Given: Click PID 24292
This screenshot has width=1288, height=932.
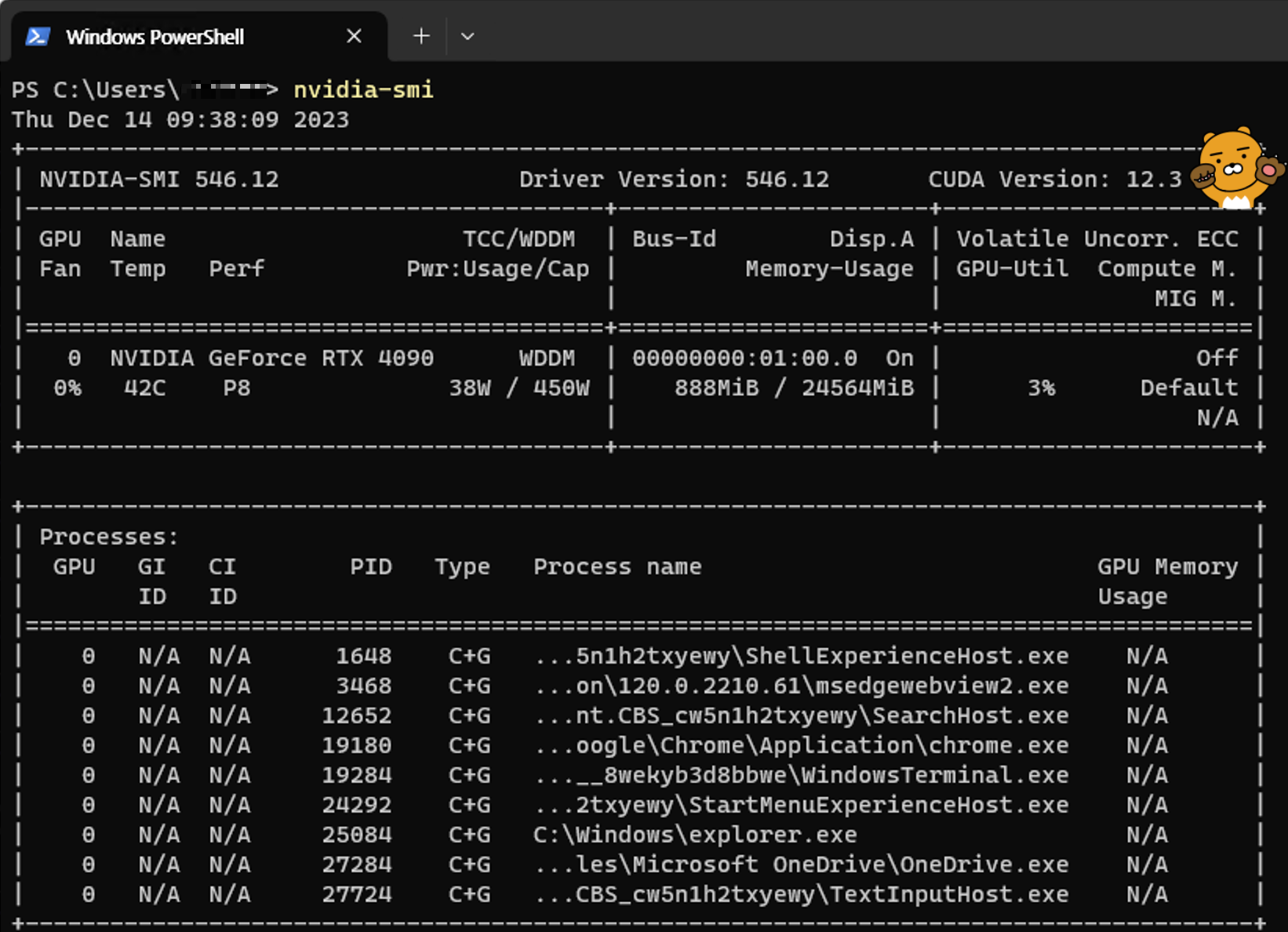Looking at the screenshot, I should pos(357,806).
